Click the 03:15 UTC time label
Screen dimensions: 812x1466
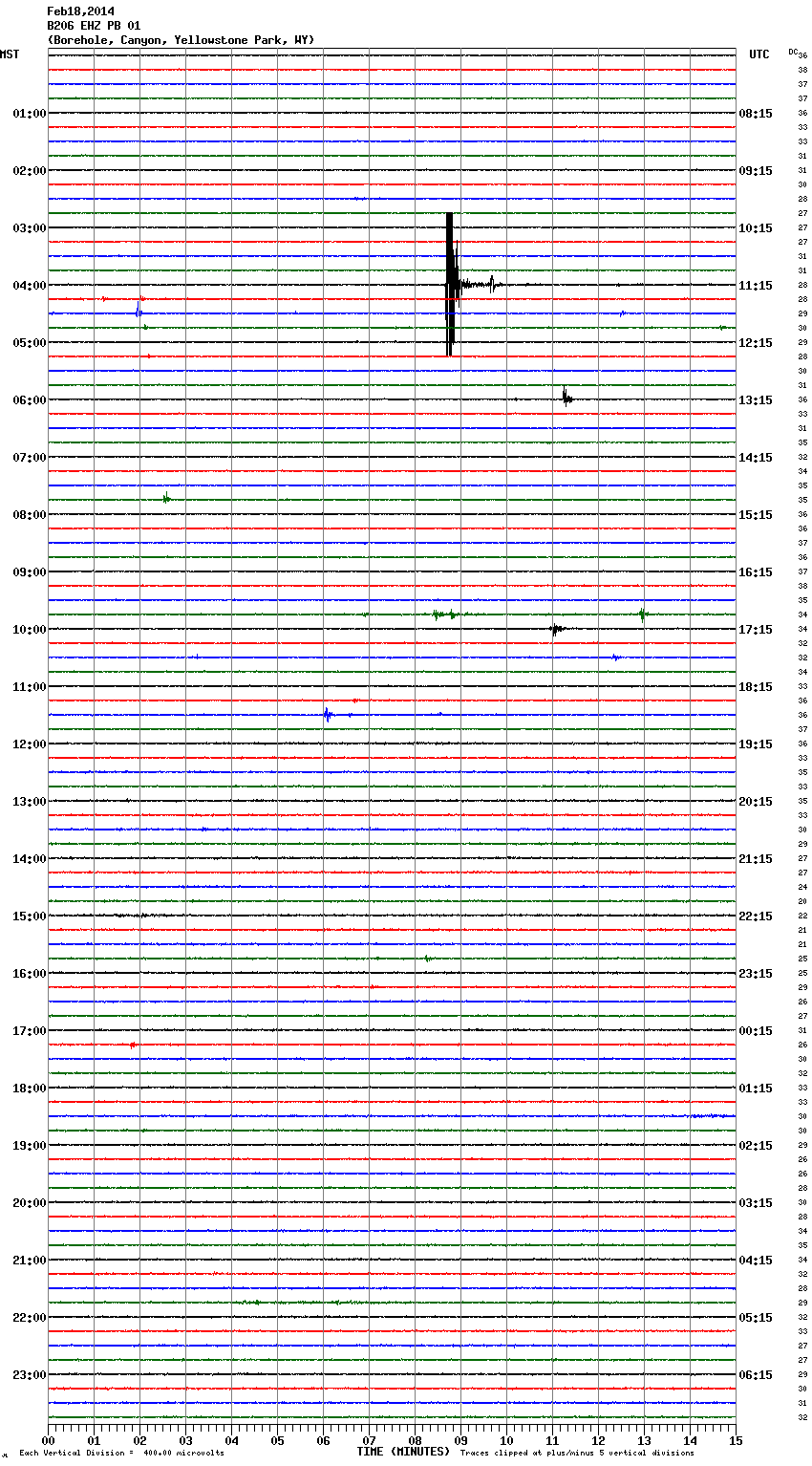tap(756, 1203)
